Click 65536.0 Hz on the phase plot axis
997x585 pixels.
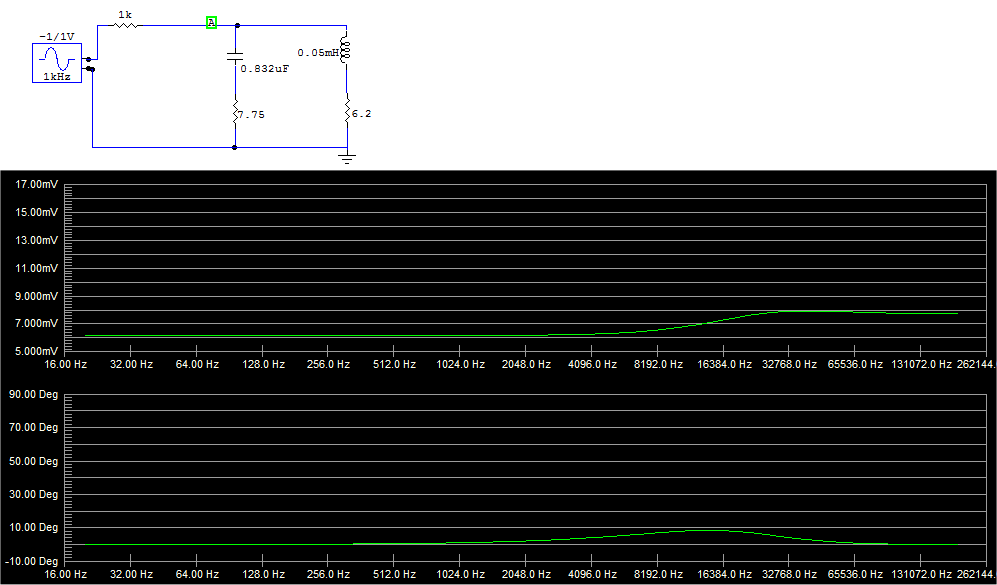855,575
